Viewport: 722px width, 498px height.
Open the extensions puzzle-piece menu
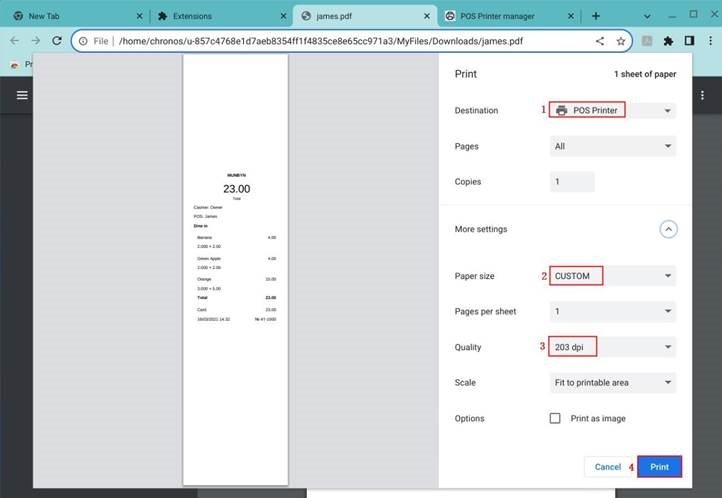pyautogui.click(x=668, y=41)
